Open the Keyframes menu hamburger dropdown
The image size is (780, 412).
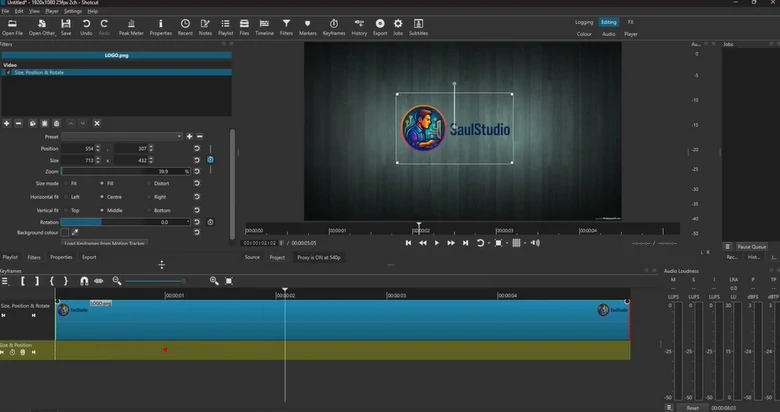pyautogui.click(x=5, y=281)
